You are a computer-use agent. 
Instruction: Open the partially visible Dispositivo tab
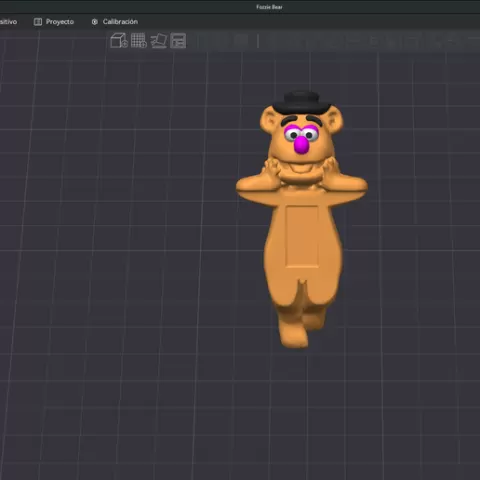8,22
